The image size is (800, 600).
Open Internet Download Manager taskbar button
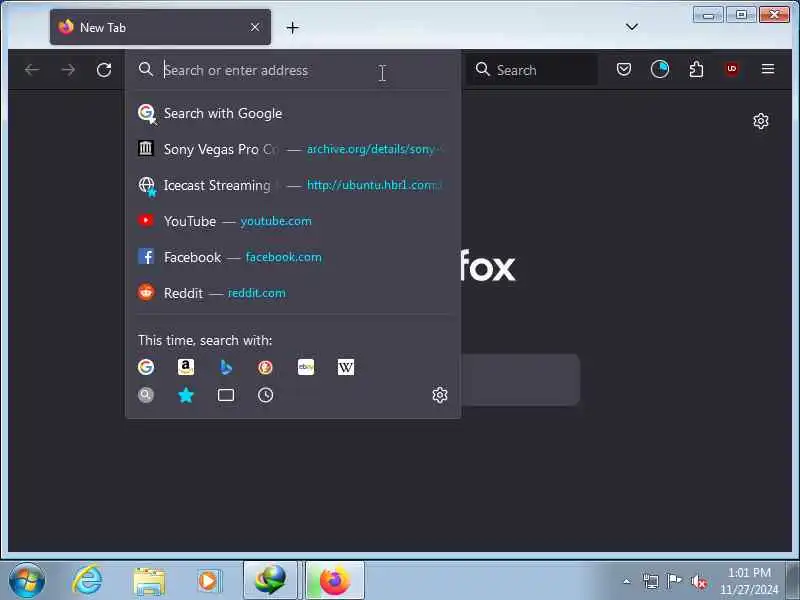(270, 581)
